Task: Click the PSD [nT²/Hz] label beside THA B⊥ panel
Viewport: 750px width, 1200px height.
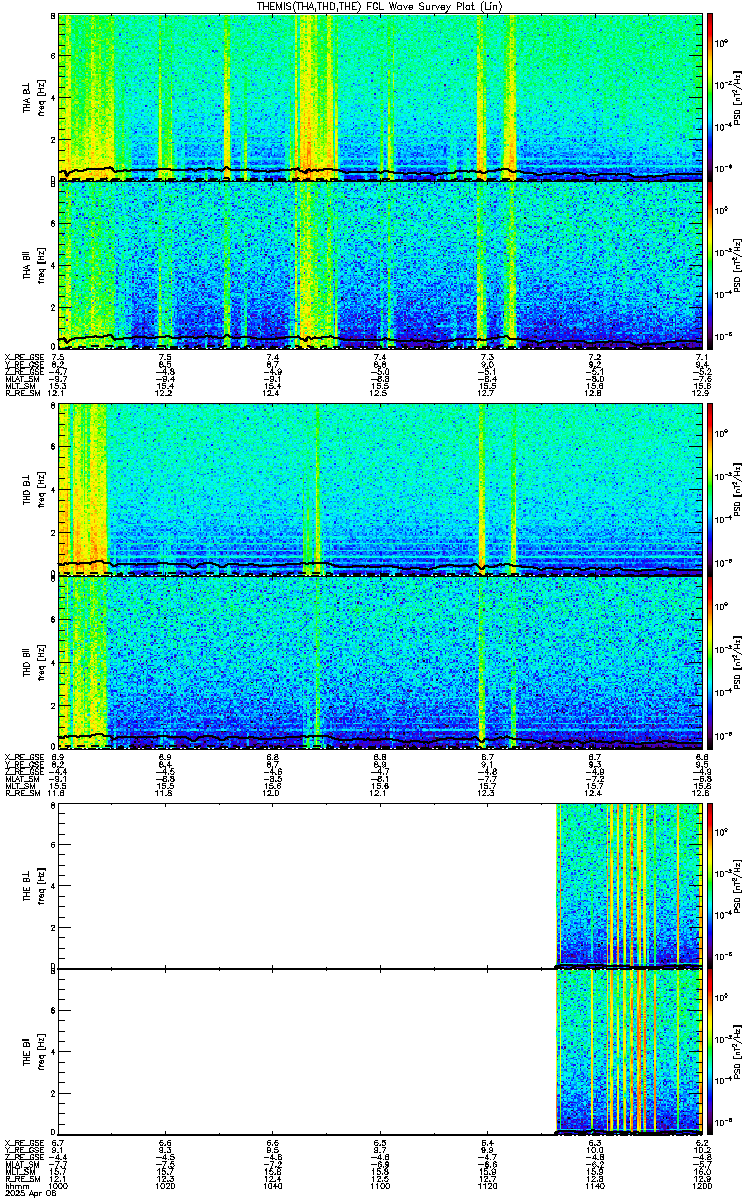Action: pos(738,98)
